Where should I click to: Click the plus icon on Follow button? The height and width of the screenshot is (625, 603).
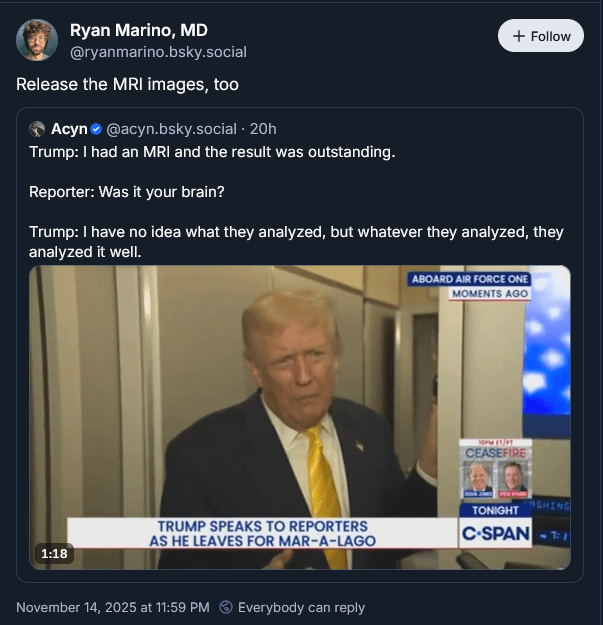pos(518,36)
